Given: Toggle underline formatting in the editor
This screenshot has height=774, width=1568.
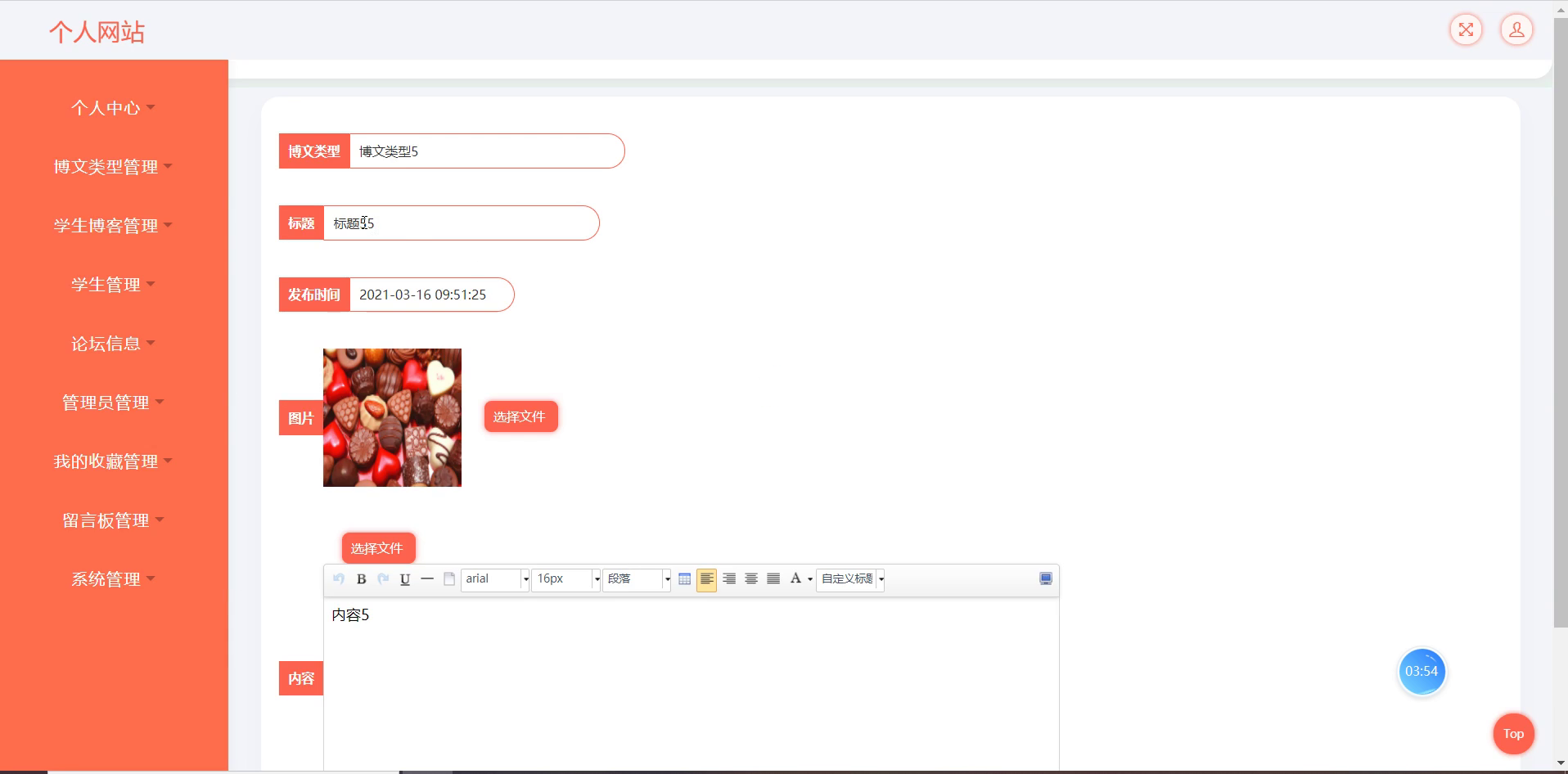Looking at the screenshot, I should [x=405, y=579].
